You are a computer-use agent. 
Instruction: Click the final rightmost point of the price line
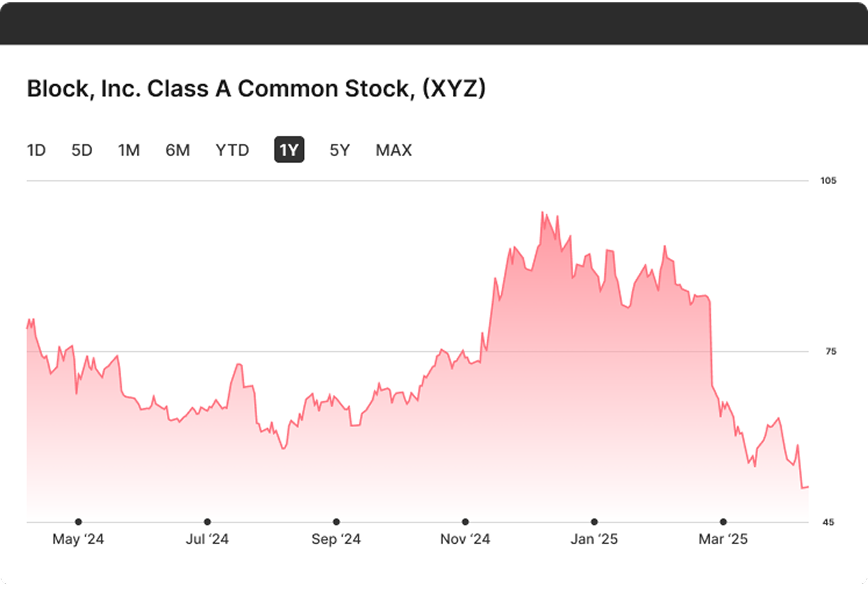807,487
